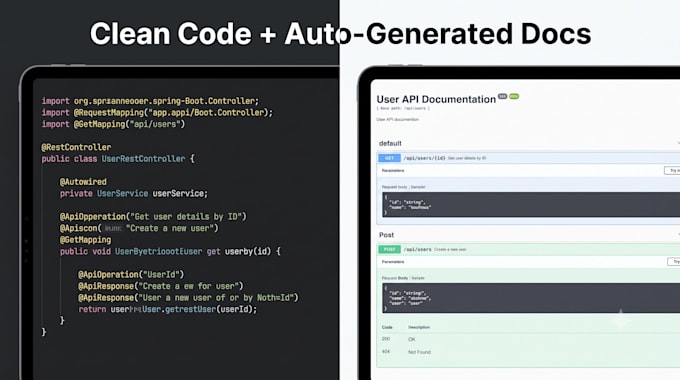Screen dimensions: 680x380
Task: Select the 404 Not Found response row
Action: tap(529, 352)
